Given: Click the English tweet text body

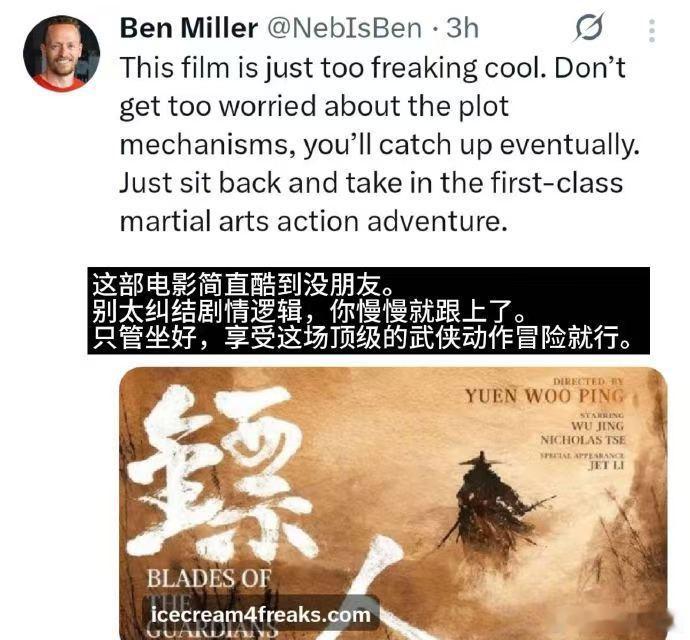Looking at the screenshot, I should (379, 144).
